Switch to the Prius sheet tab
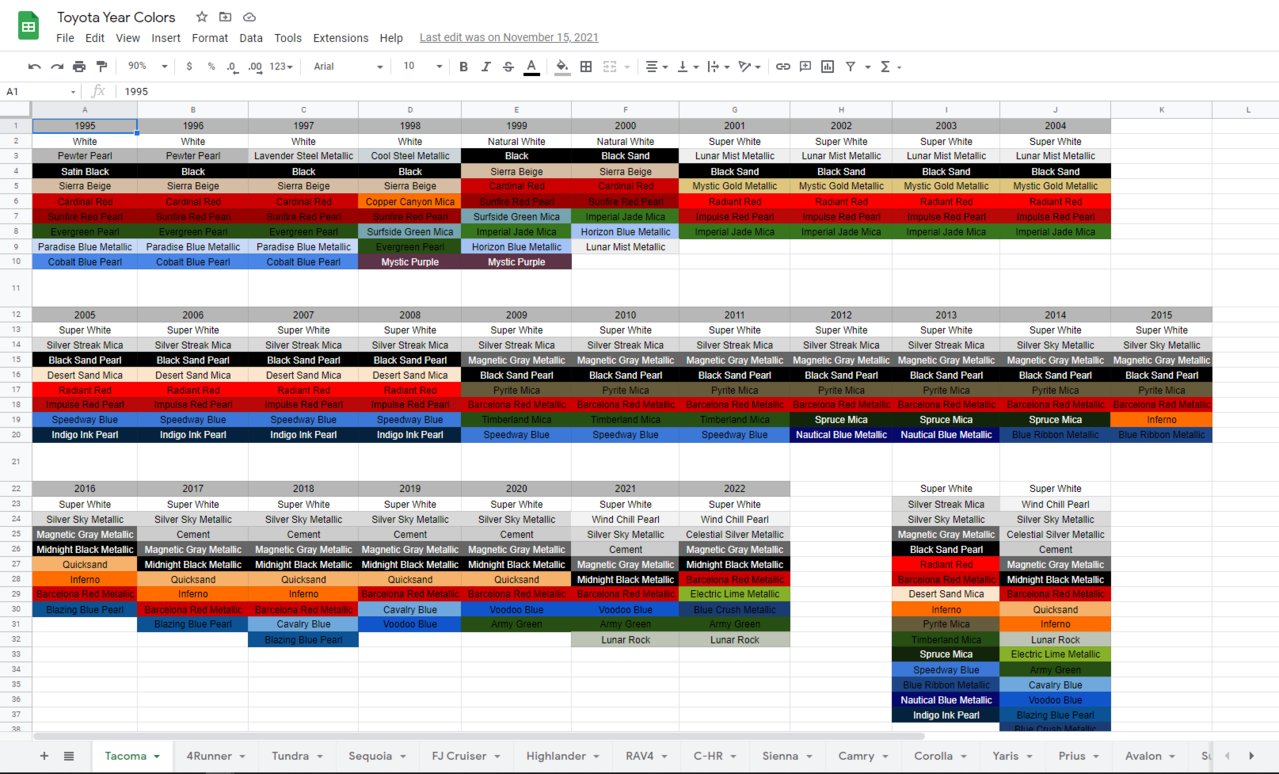1279x774 pixels. [1078, 756]
